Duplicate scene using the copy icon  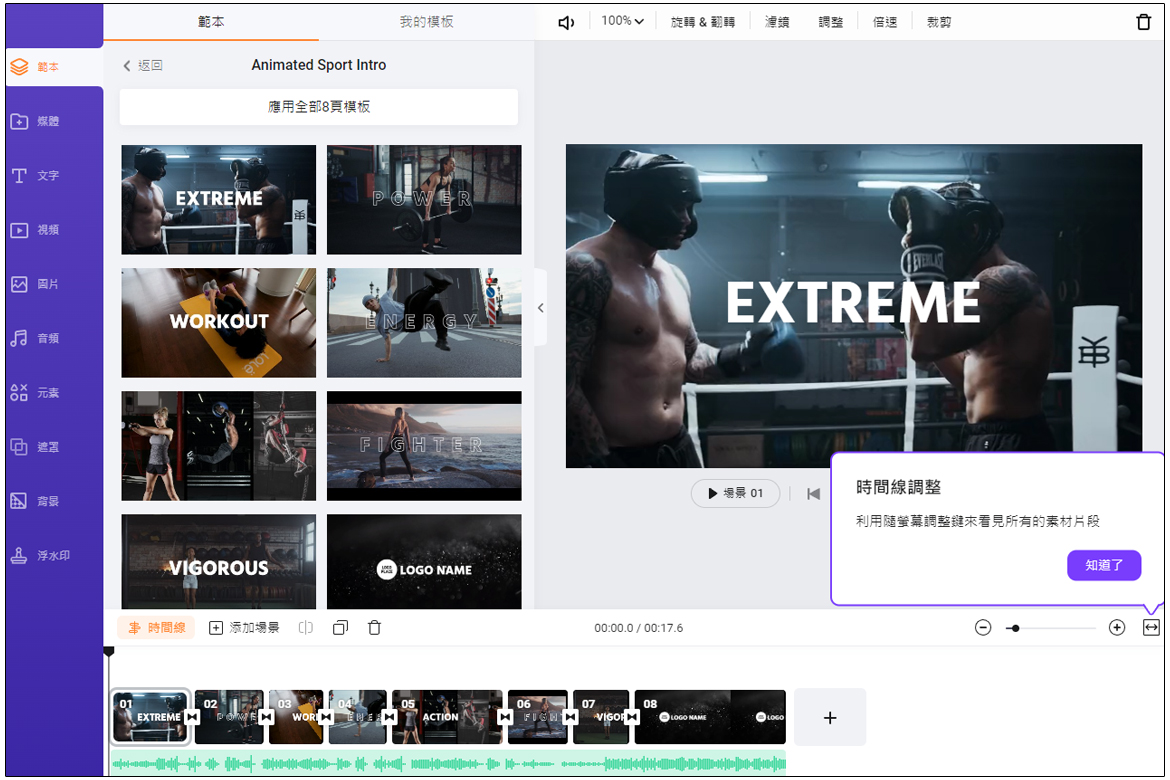click(x=340, y=628)
